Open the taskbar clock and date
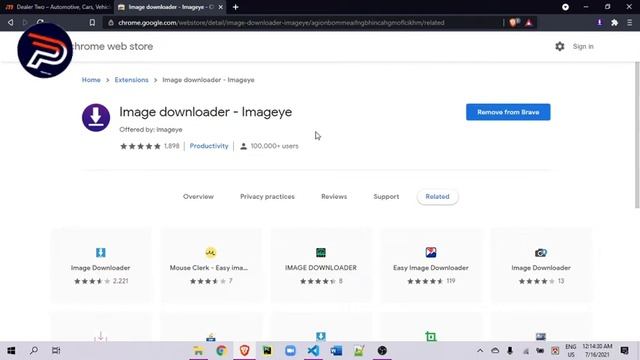Viewport: 640px width, 360px height. pos(597,351)
